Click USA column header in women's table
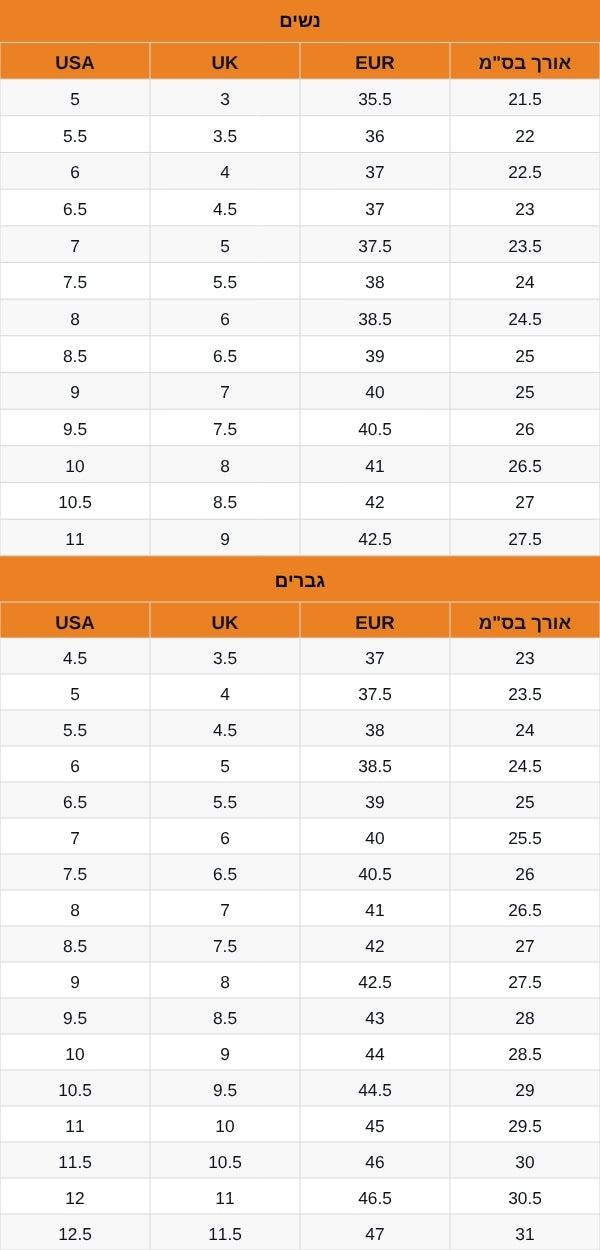Viewport: 600px width, 1250px height. [x=75, y=62]
